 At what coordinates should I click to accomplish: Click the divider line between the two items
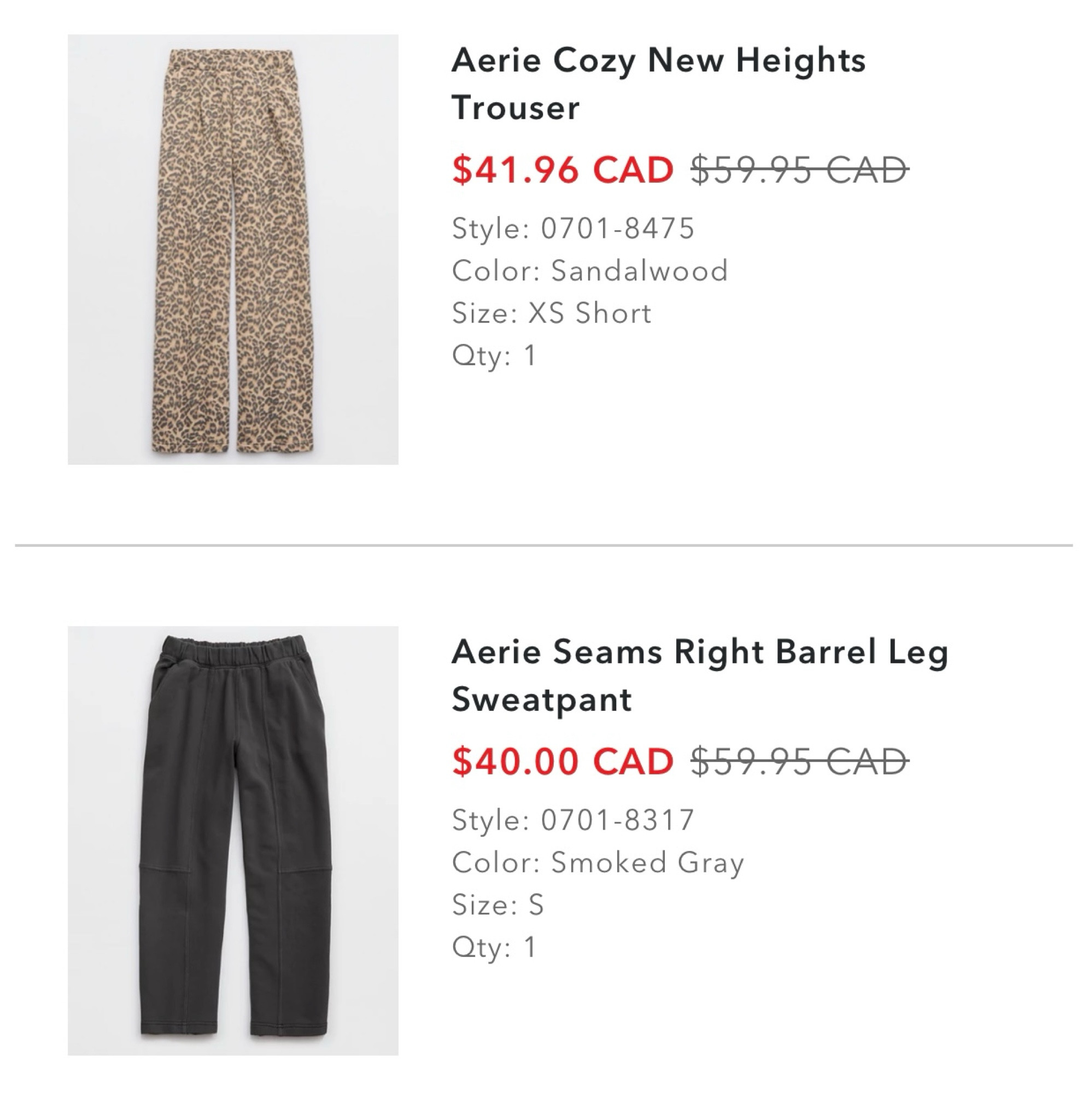tap(543, 545)
